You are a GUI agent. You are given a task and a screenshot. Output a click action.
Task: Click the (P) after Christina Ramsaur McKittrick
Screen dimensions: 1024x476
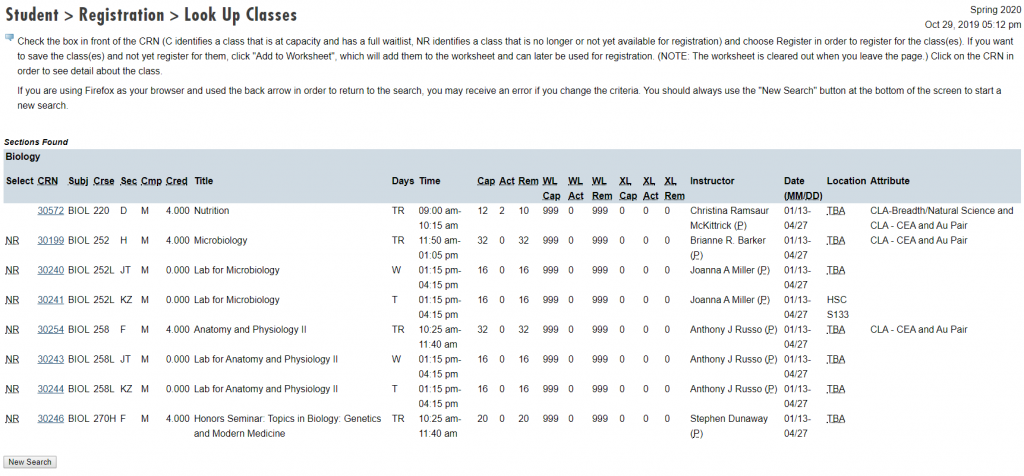tap(740, 226)
